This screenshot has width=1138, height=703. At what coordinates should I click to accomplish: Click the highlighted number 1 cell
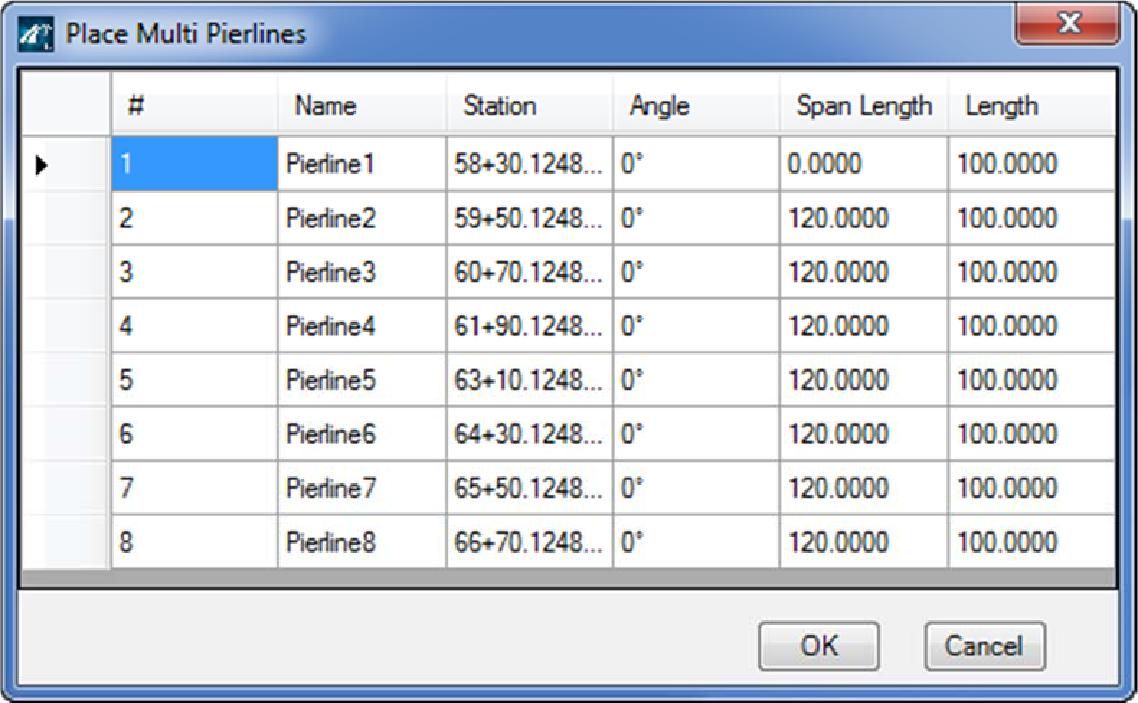click(x=194, y=164)
